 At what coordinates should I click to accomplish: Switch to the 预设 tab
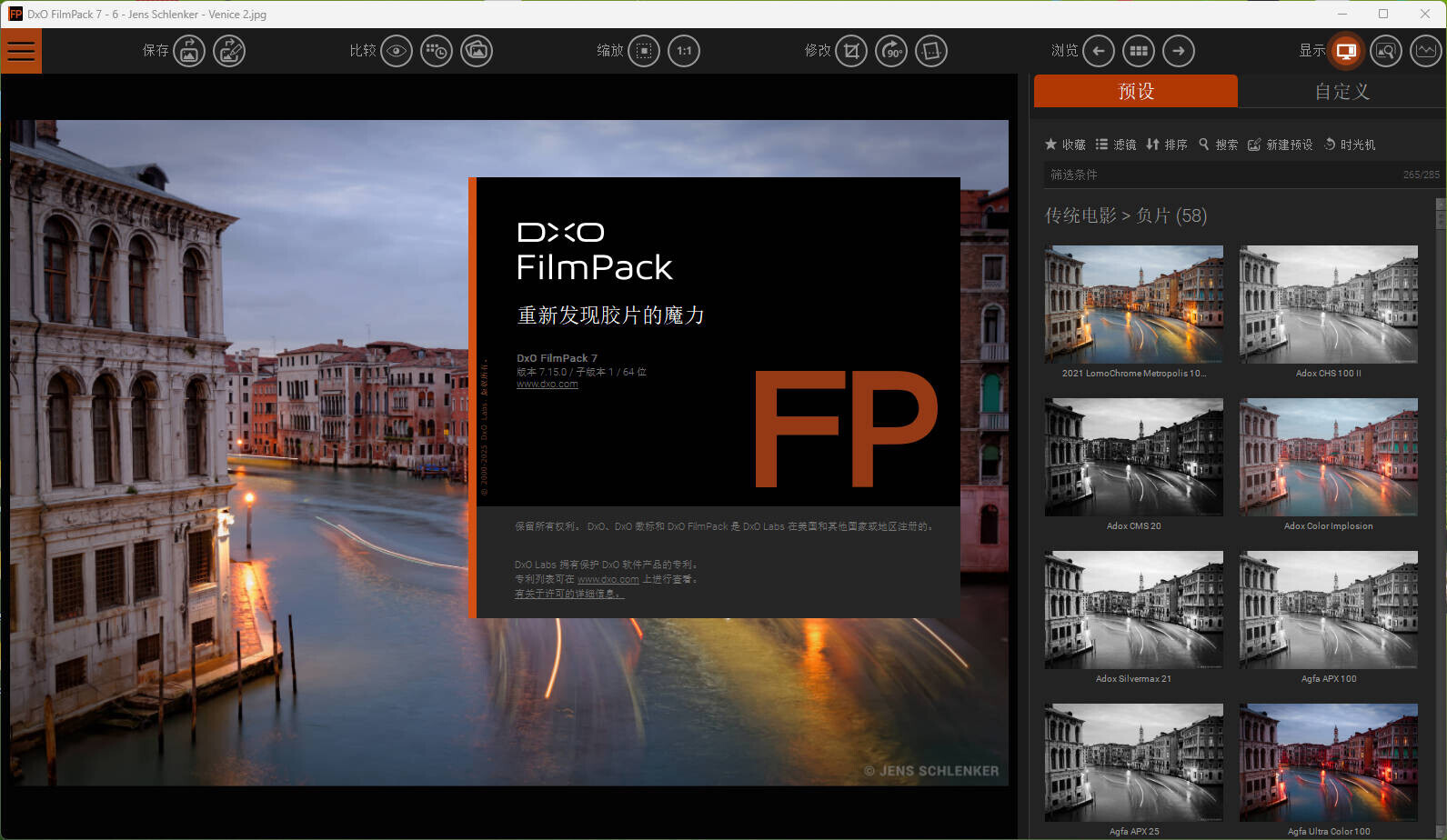click(1136, 91)
